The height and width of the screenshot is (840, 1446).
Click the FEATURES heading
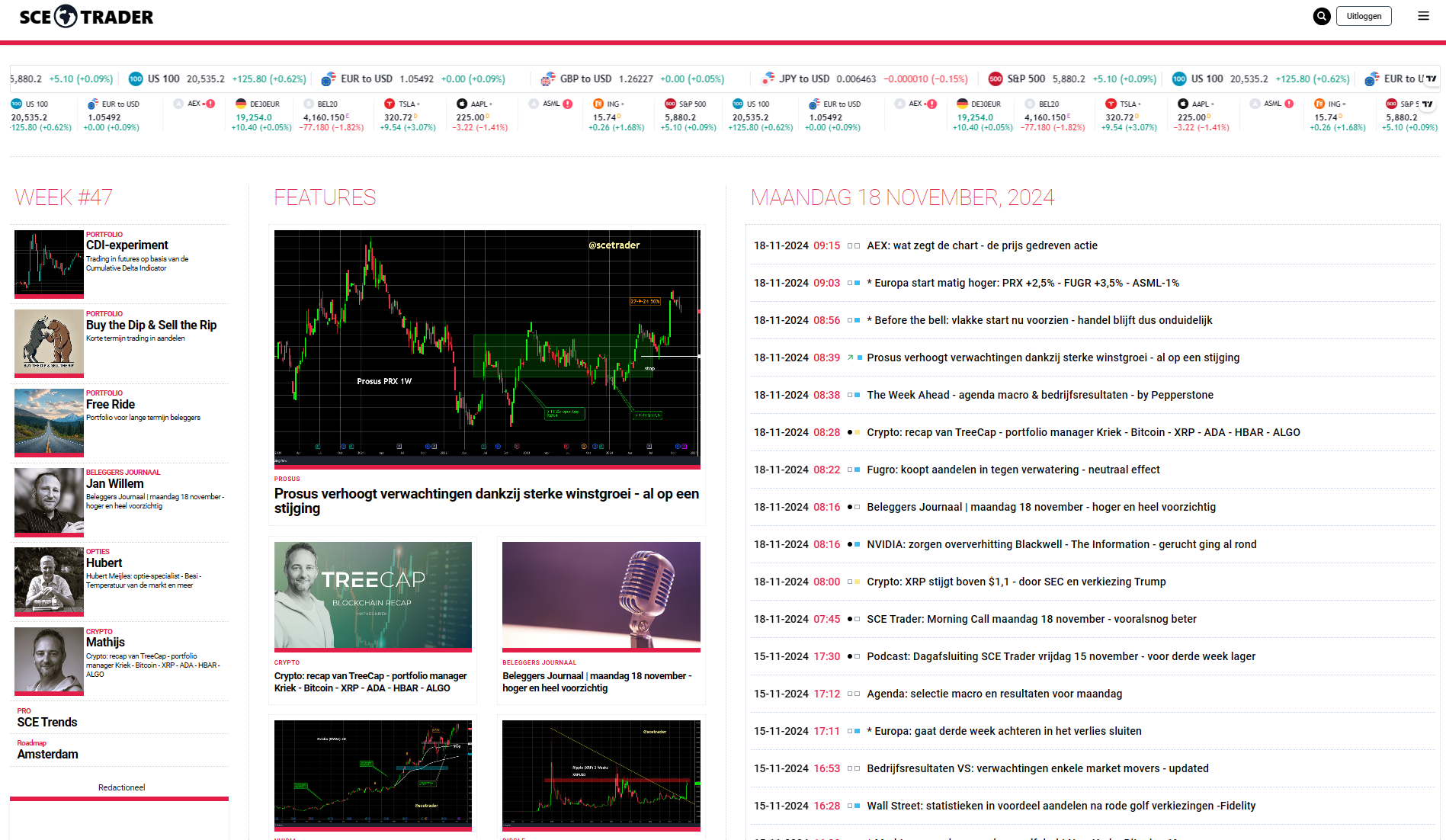coord(325,197)
